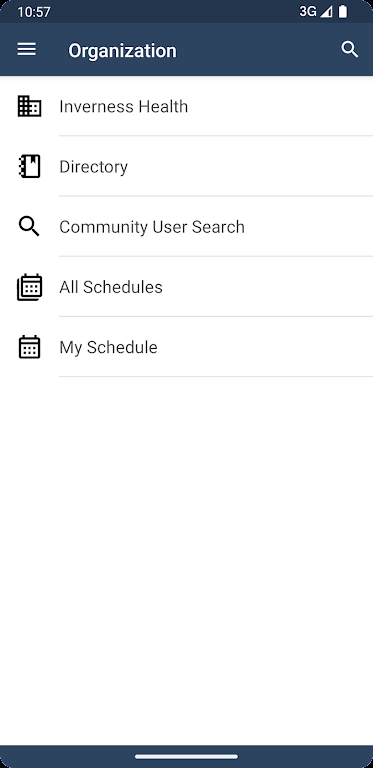Click the Community User Search magnifier icon
The height and width of the screenshot is (768, 373).
(x=29, y=227)
